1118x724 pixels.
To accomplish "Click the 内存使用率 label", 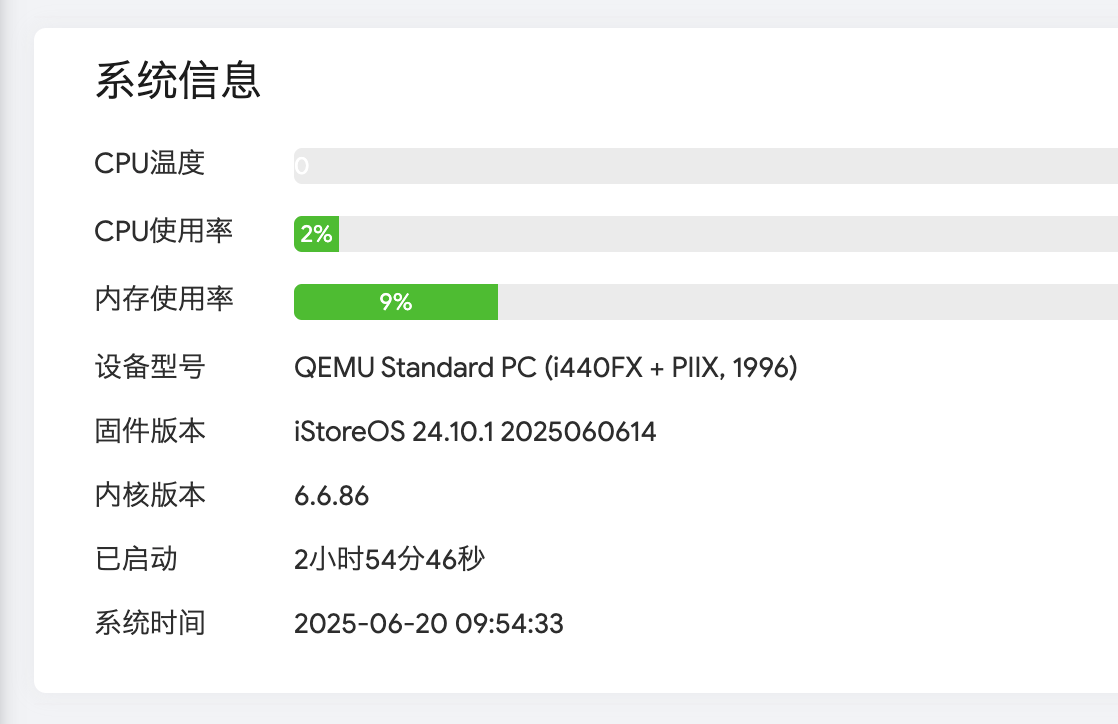I will 164,299.
